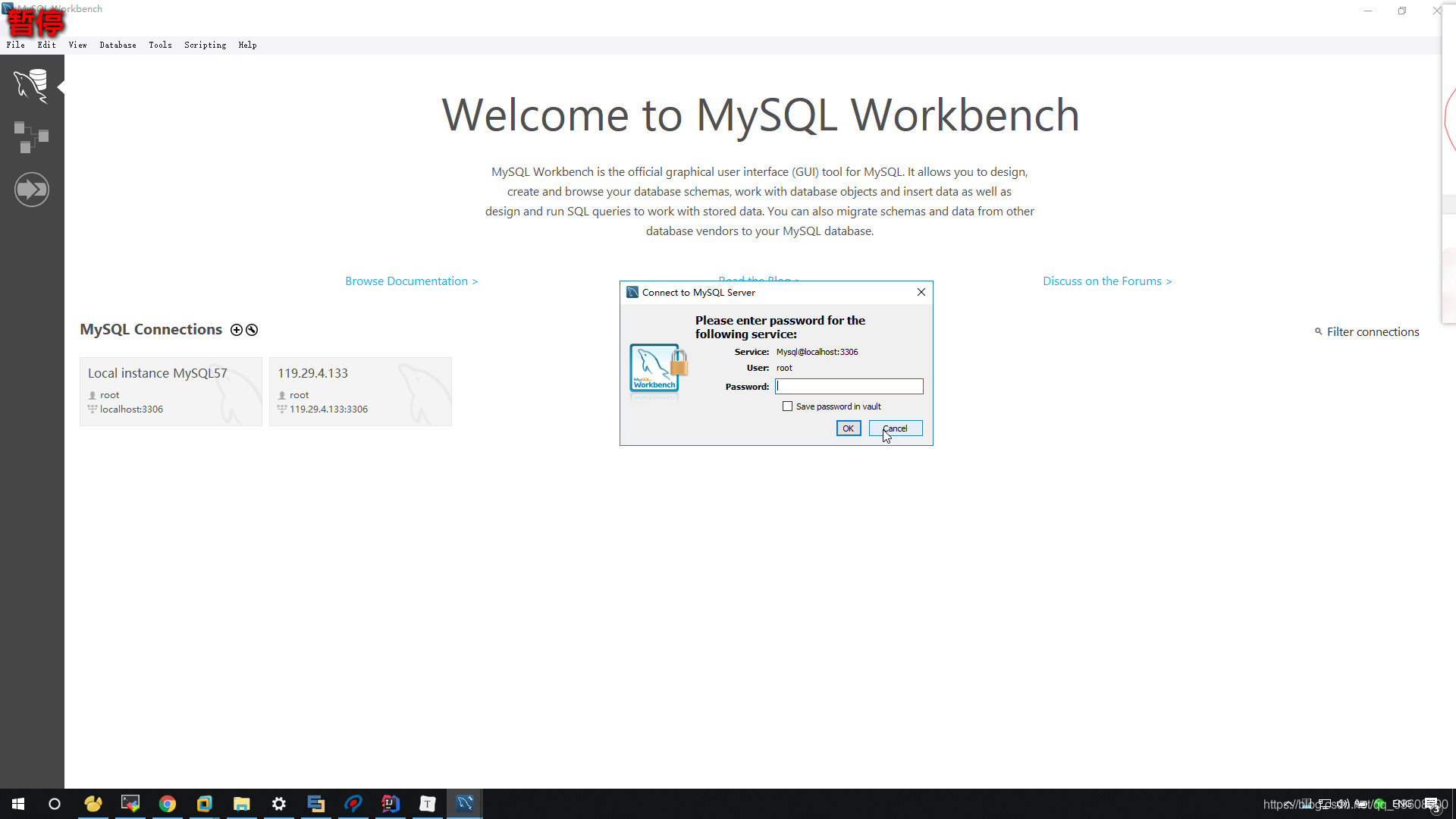The image size is (1456, 819).
Task: Open the terminal-style app in taskbar
Action: point(130,804)
